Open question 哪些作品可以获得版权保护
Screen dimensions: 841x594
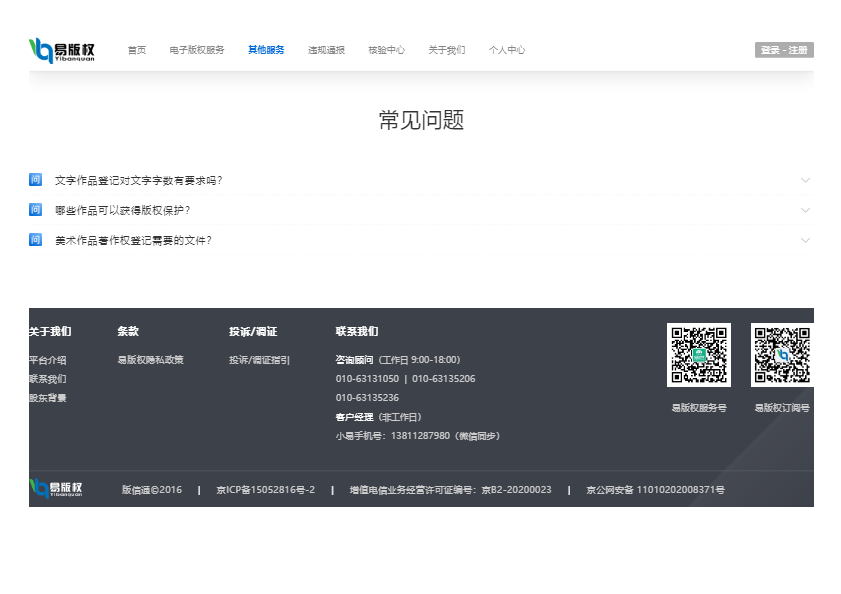pyautogui.click(x=122, y=210)
